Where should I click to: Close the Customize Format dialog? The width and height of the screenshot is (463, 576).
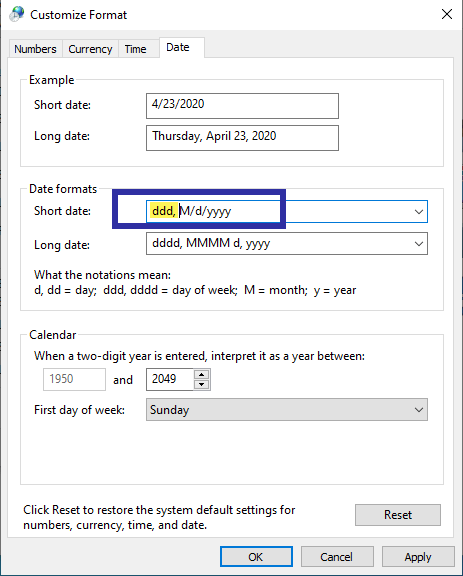[x=446, y=14]
